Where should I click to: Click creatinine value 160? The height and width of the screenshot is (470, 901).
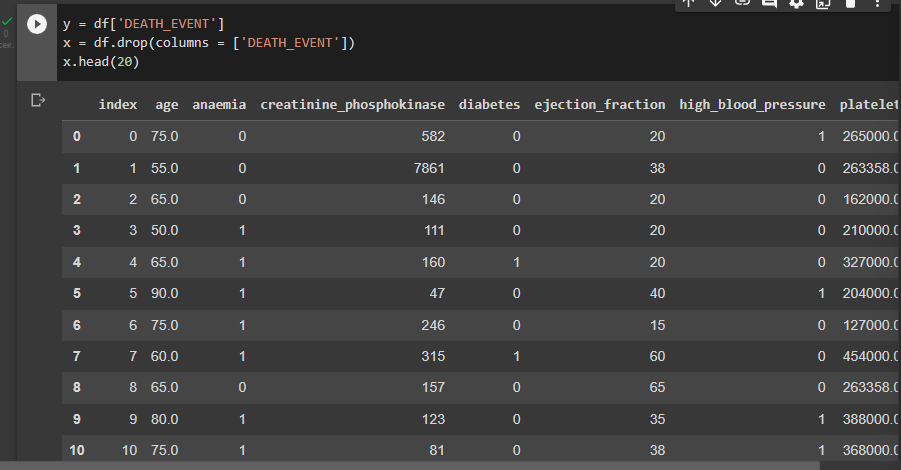pyautogui.click(x=433, y=262)
